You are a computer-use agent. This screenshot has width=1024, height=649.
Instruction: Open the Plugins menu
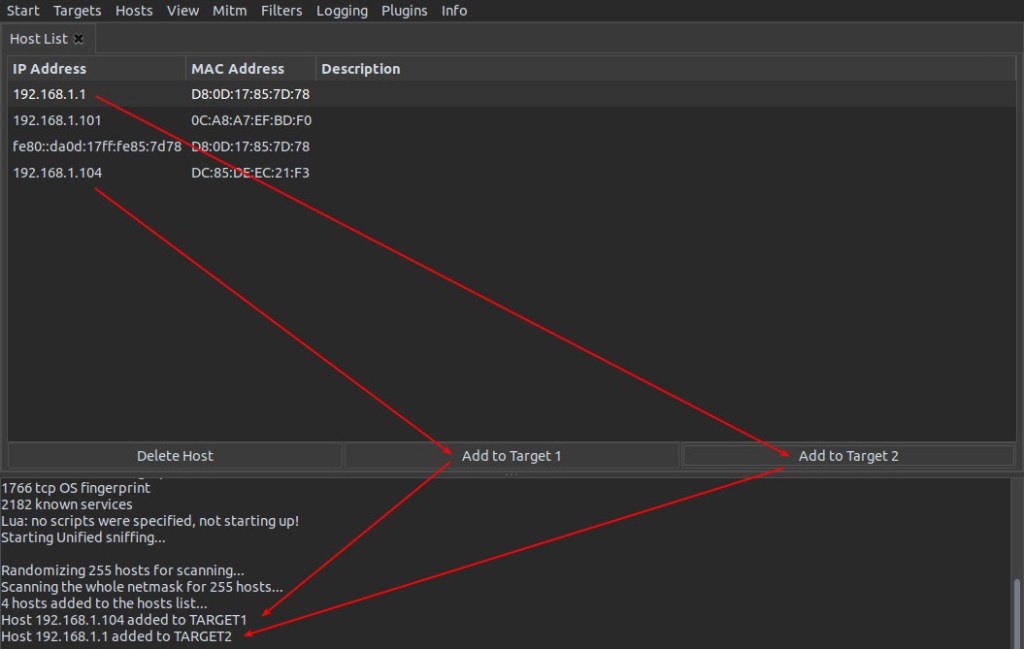click(x=404, y=11)
